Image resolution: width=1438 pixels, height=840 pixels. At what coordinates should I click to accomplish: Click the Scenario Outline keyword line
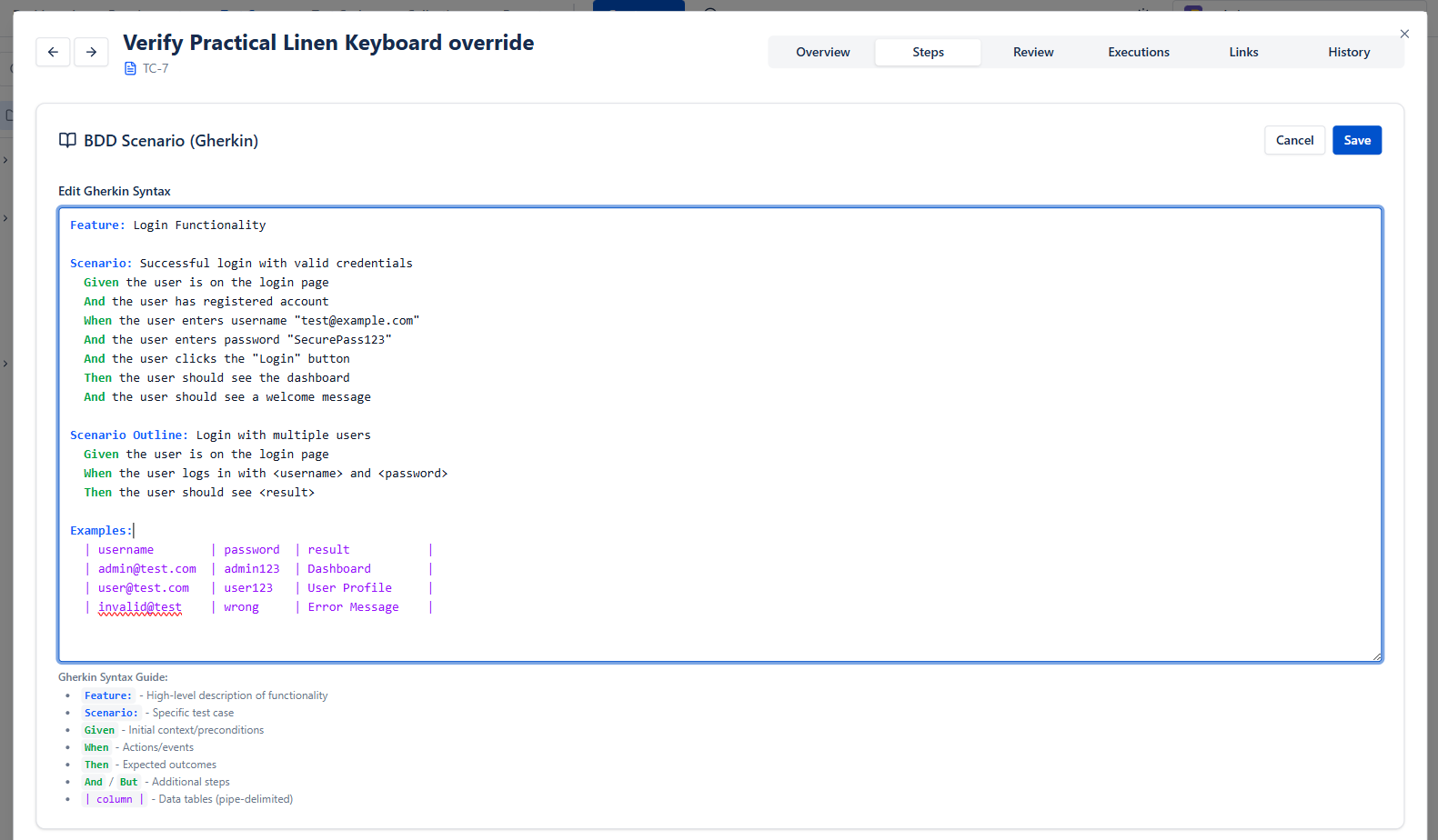click(x=128, y=435)
